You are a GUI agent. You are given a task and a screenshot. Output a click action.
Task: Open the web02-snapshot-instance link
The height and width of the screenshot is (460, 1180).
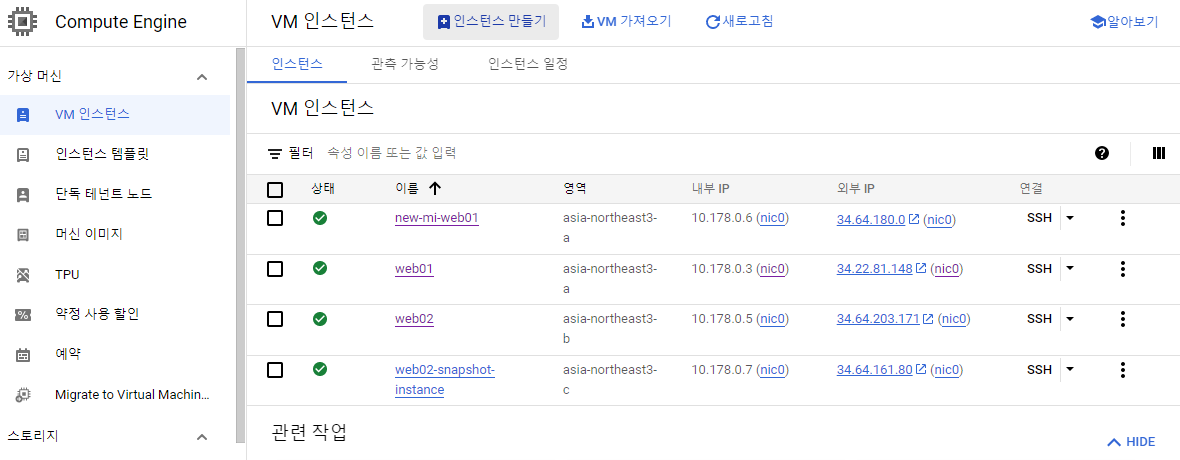click(445, 379)
